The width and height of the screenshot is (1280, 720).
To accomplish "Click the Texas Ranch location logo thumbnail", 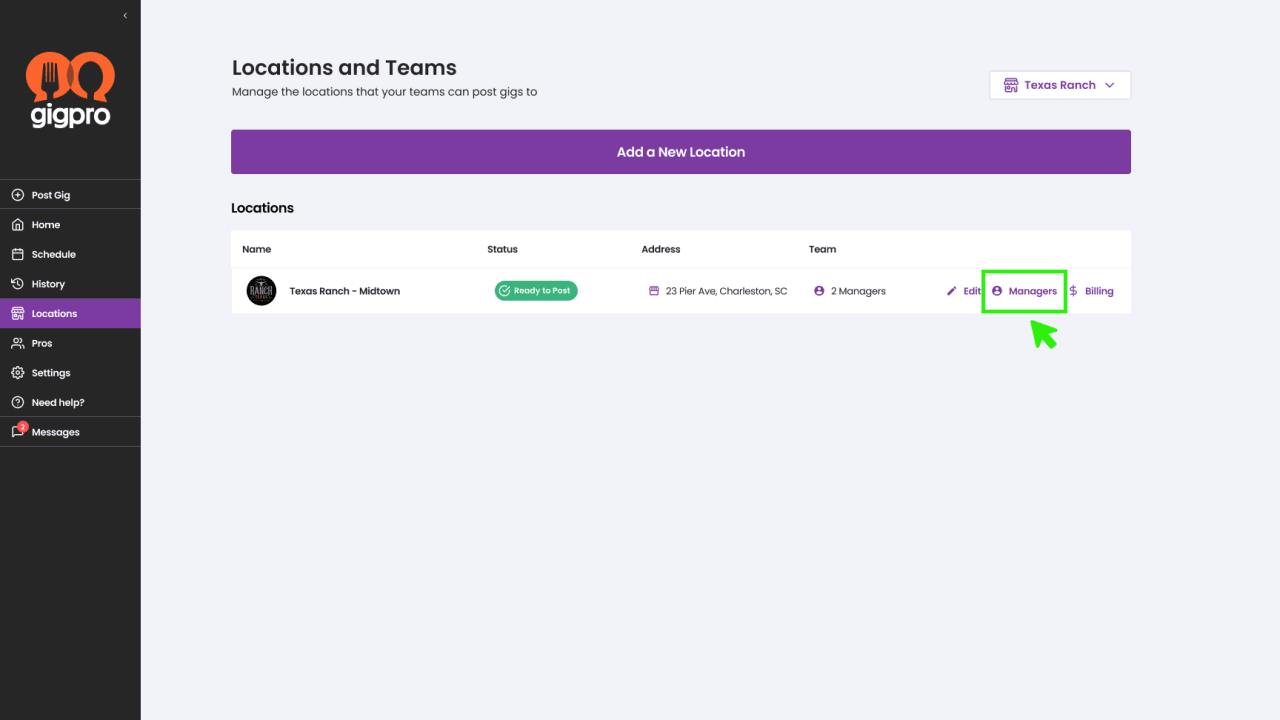I will 261,291.
